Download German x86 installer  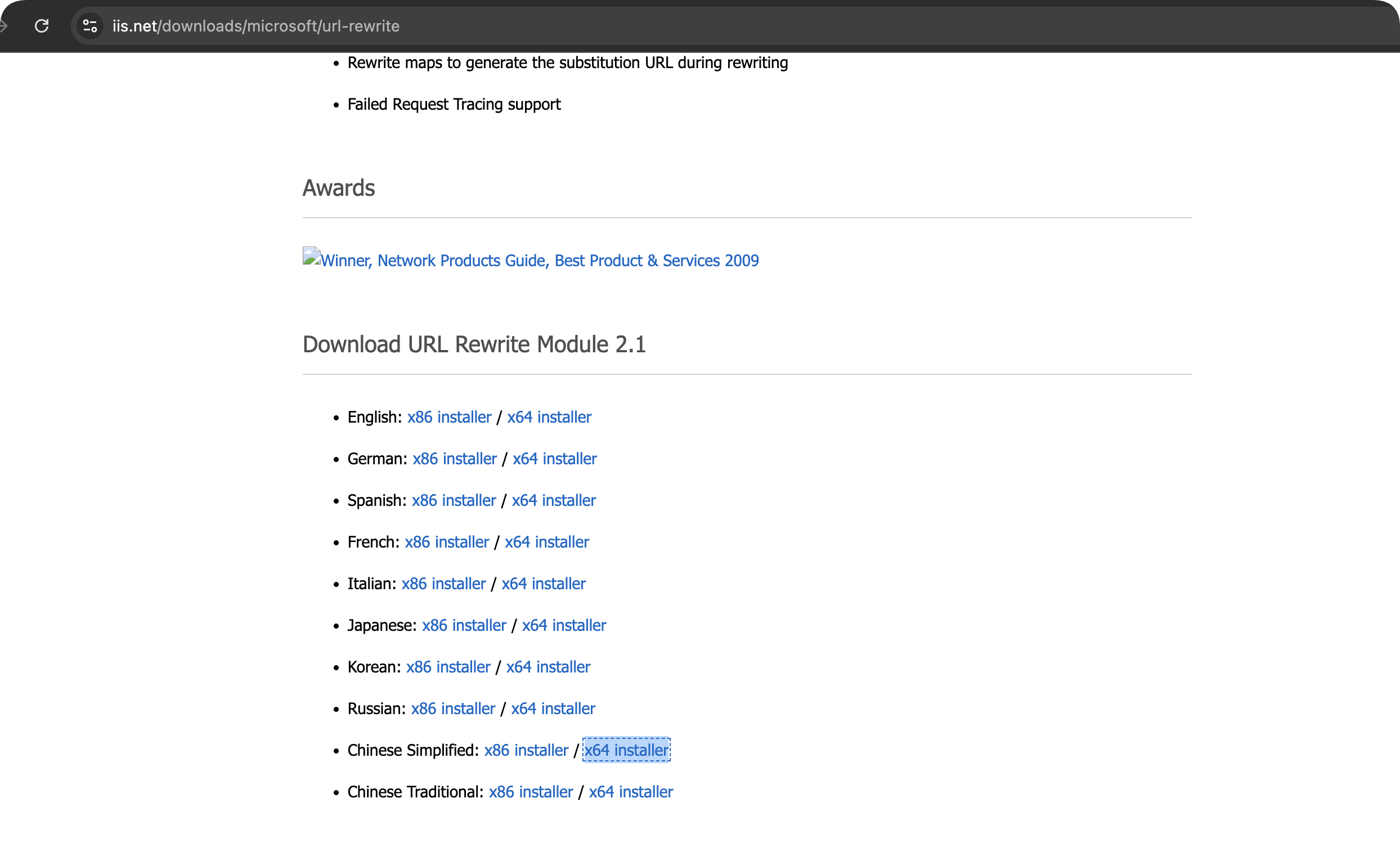[x=454, y=459]
